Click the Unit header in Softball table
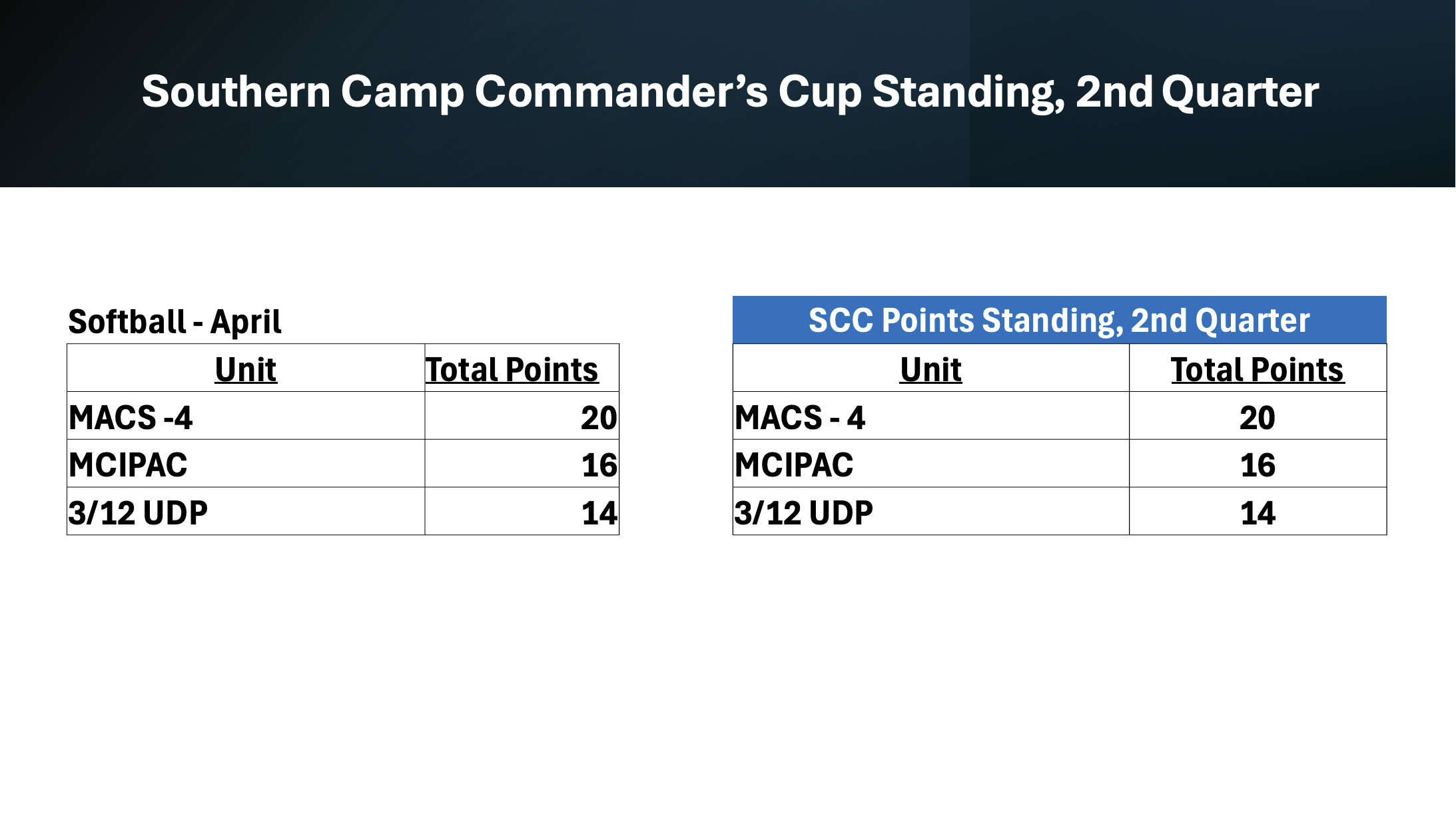 point(246,368)
